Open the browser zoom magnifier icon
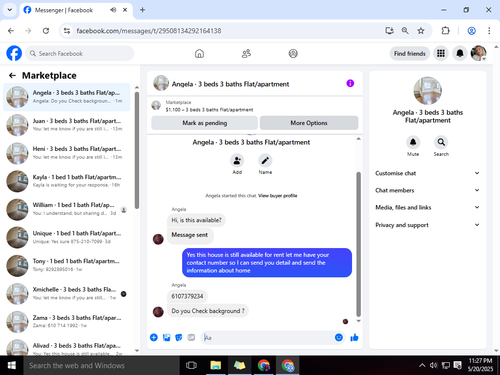500x375 pixels. (405, 31)
